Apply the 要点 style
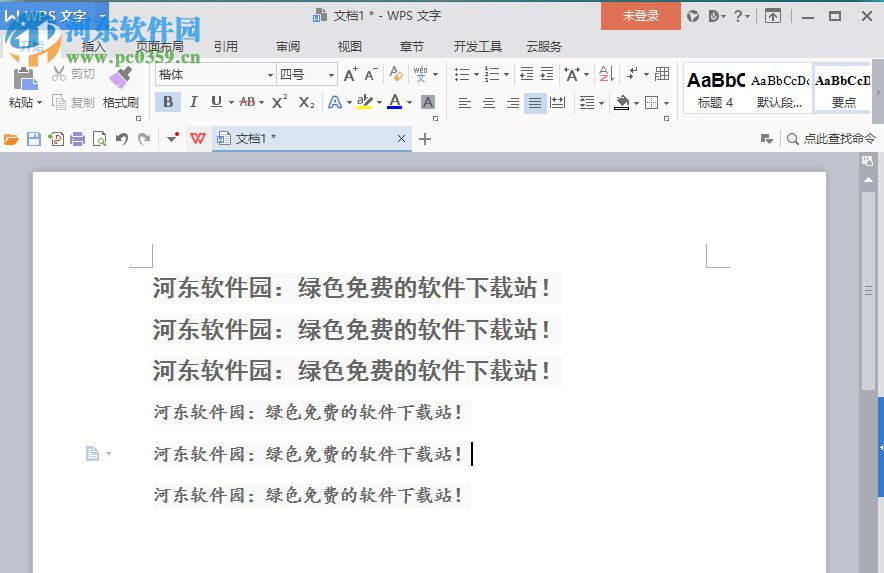The width and height of the screenshot is (884, 573). 843,89
